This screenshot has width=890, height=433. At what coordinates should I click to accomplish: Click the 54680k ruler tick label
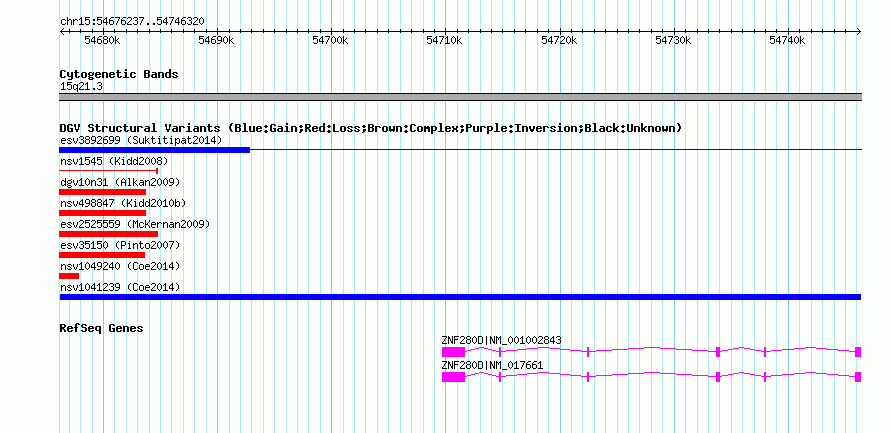pyautogui.click(x=102, y=41)
